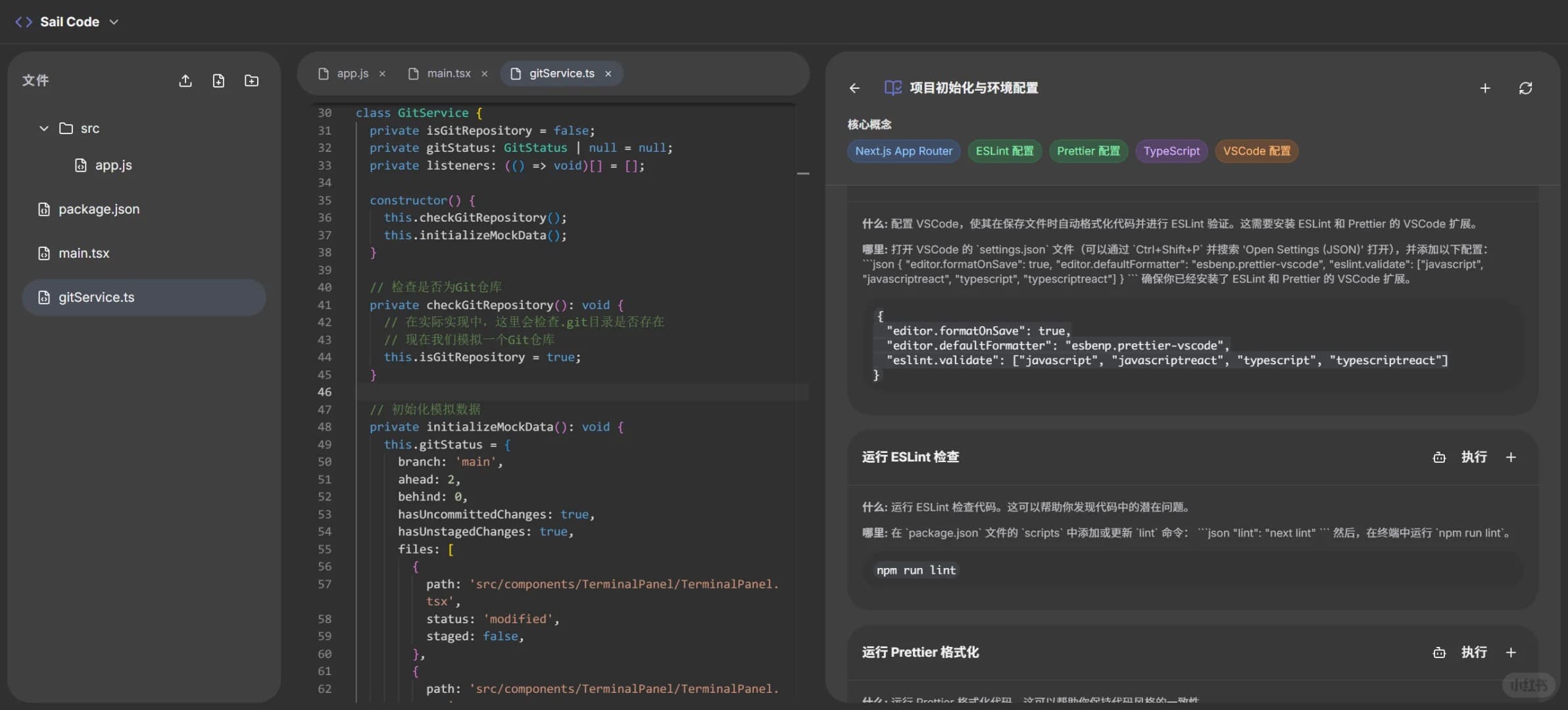The image size is (1568, 710).
Task: Click the file icon on the gitService.ts tab
Action: tap(516, 74)
